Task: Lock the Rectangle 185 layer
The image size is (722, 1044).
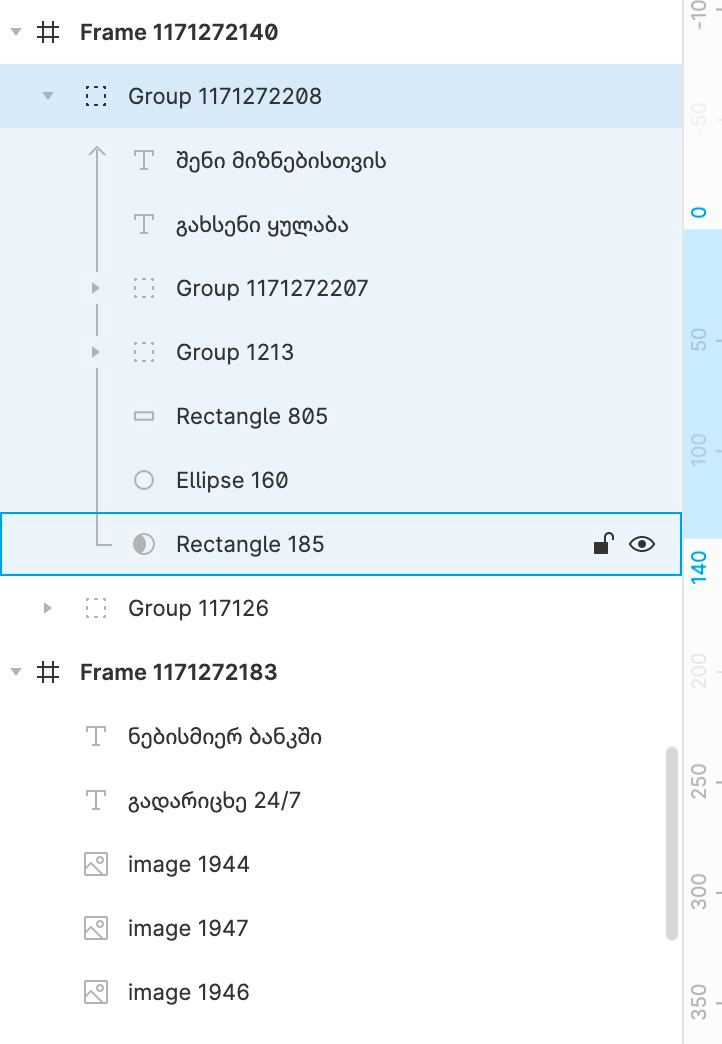Action: point(603,543)
